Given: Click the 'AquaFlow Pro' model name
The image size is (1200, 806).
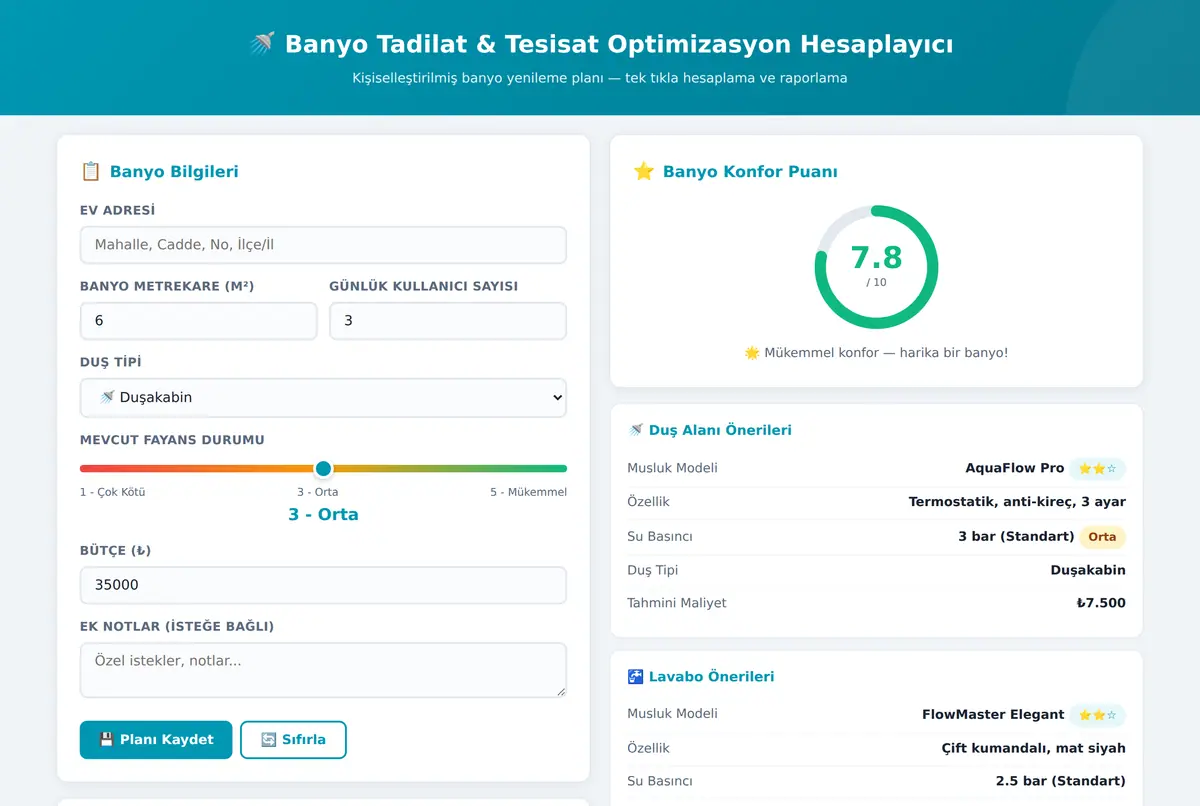Looking at the screenshot, I should coord(1014,468).
